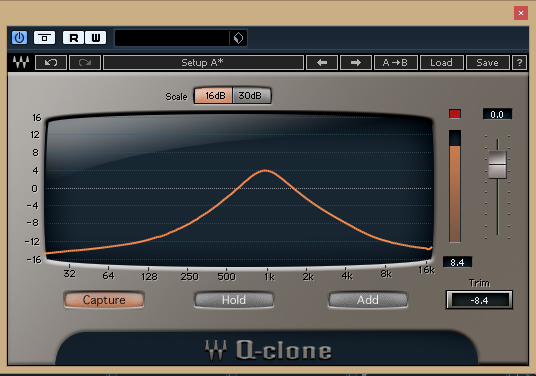The width and height of the screenshot is (536, 376).
Task: Click the output trim fader handle
Action: click(497, 165)
